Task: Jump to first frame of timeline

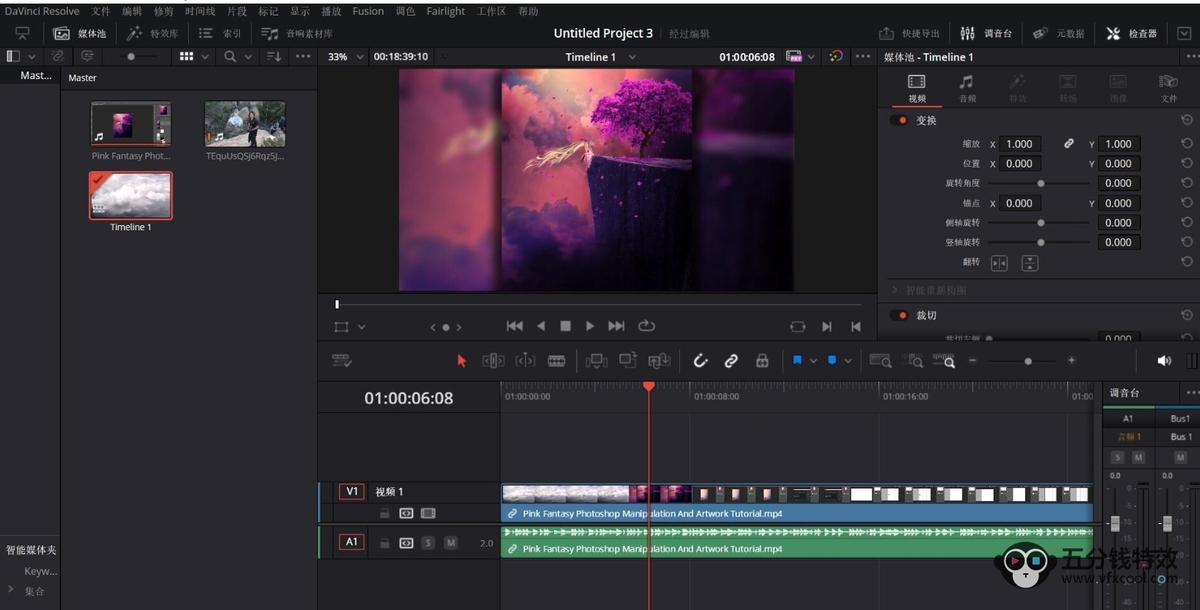Action: [x=515, y=326]
